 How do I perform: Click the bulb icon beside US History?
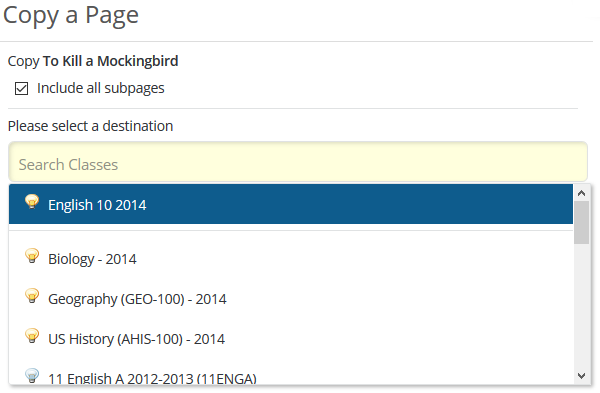(32, 336)
